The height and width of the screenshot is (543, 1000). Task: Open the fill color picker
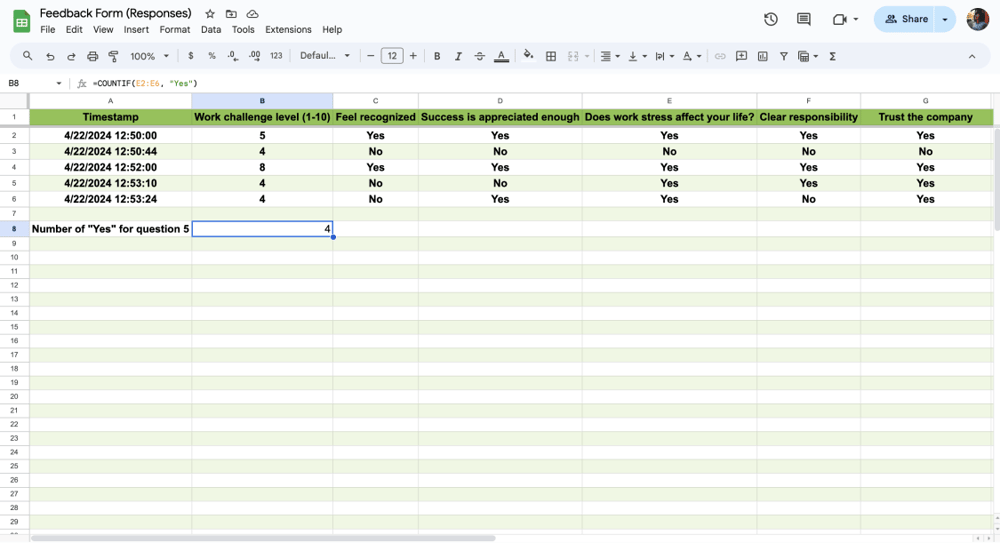tap(528, 57)
